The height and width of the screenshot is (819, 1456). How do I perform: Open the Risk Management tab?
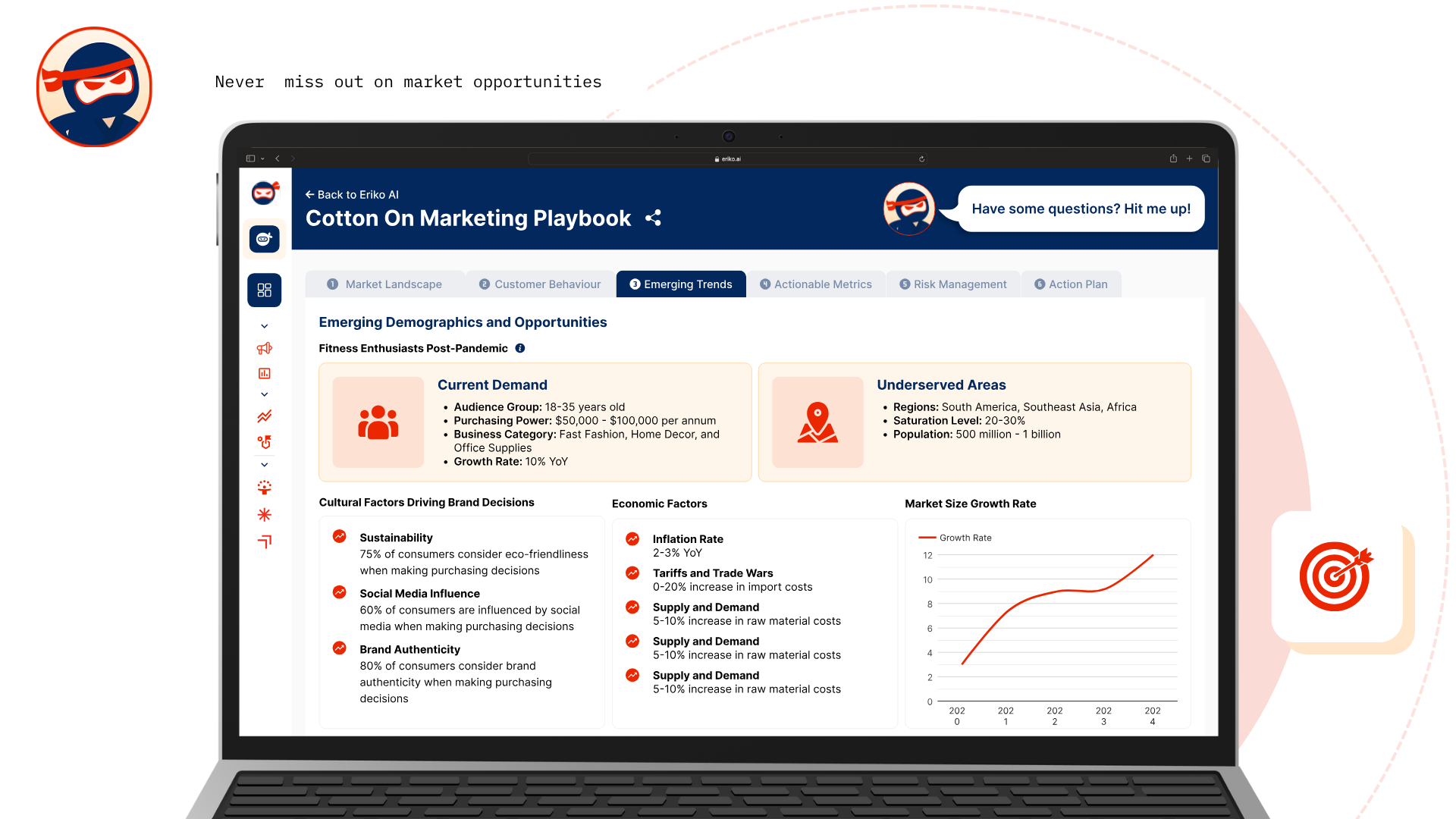[x=953, y=284]
